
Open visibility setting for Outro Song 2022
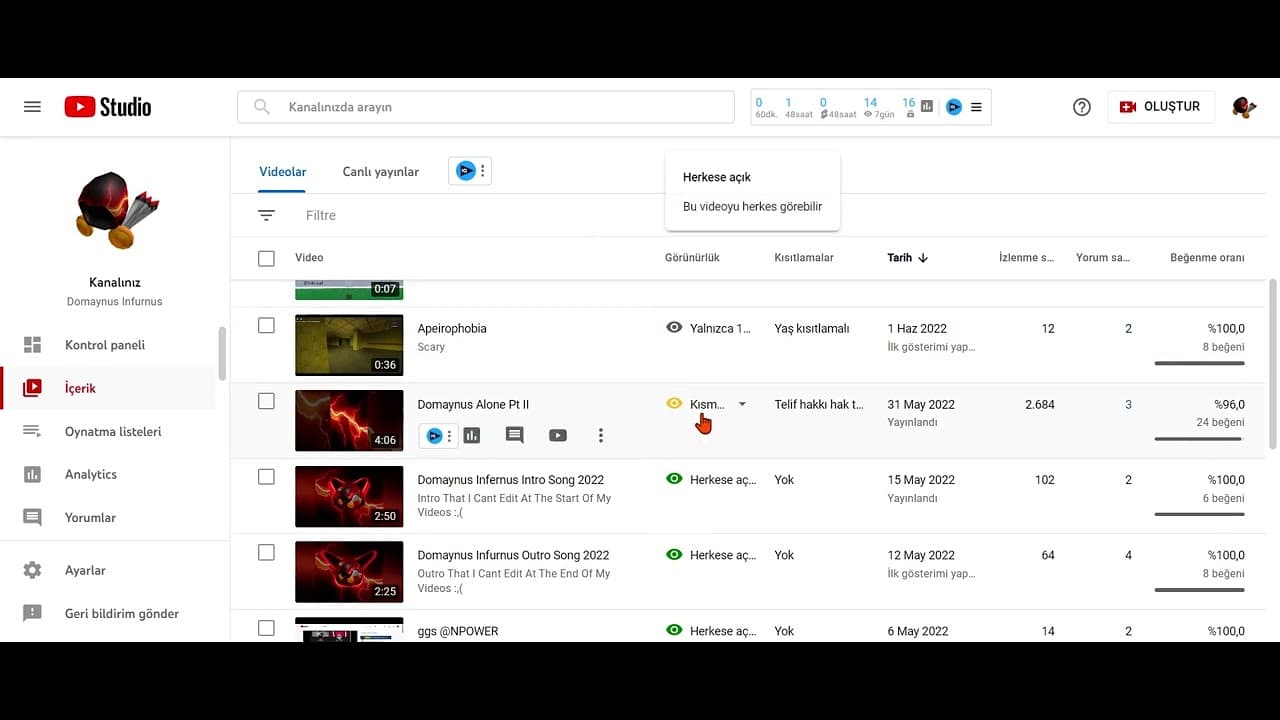pyautogui.click(x=711, y=555)
